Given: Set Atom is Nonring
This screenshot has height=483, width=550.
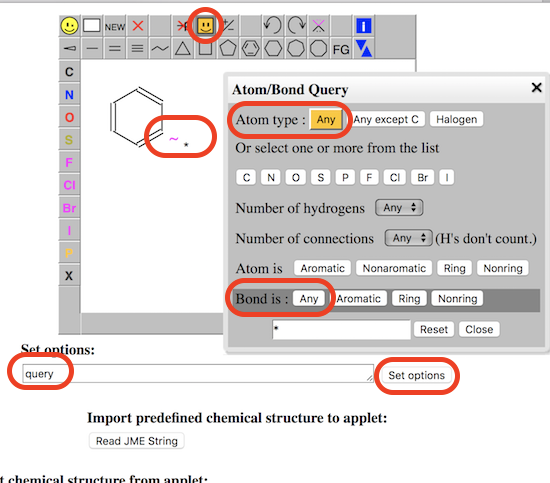Looking at the screenshot, I should click(503, 268).
